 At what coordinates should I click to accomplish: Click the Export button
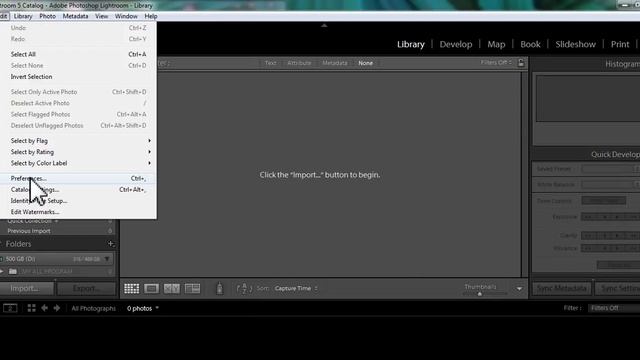[86, 289]
